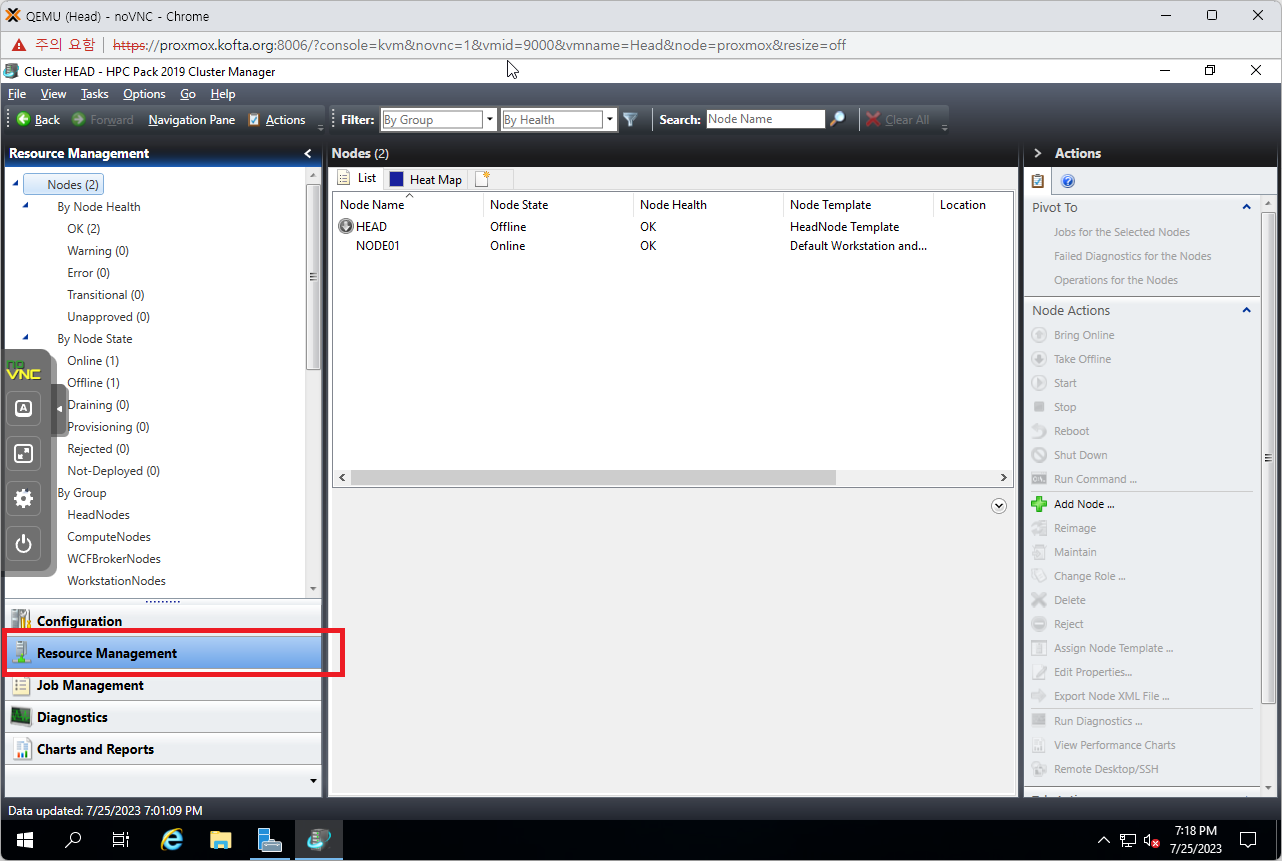Viewport: 1282px width, 861px height.
Task: Click the Node Name search field
Action: coord(765,119)
